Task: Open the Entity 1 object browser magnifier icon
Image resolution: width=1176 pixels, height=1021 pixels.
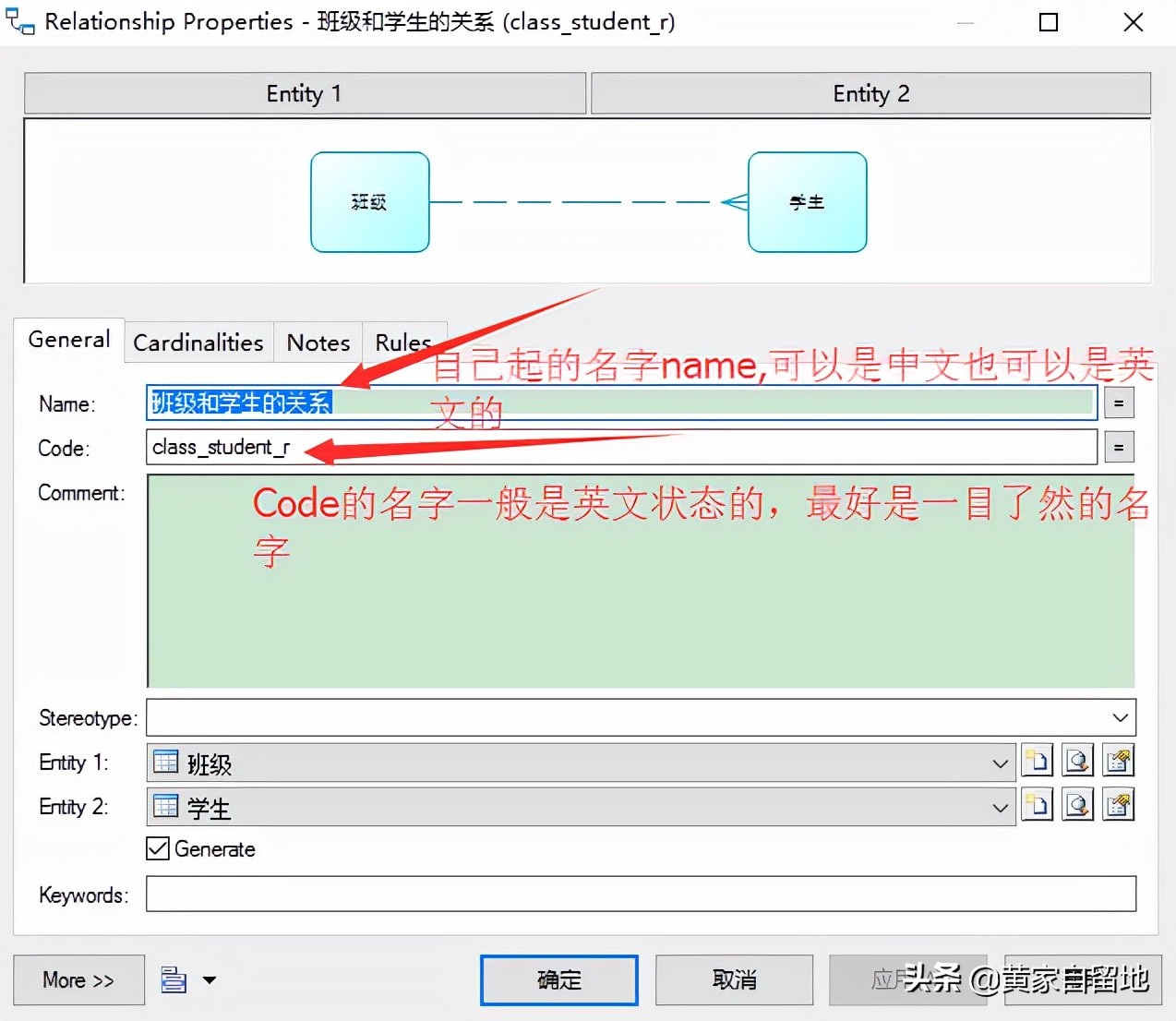Action: 1077,760
